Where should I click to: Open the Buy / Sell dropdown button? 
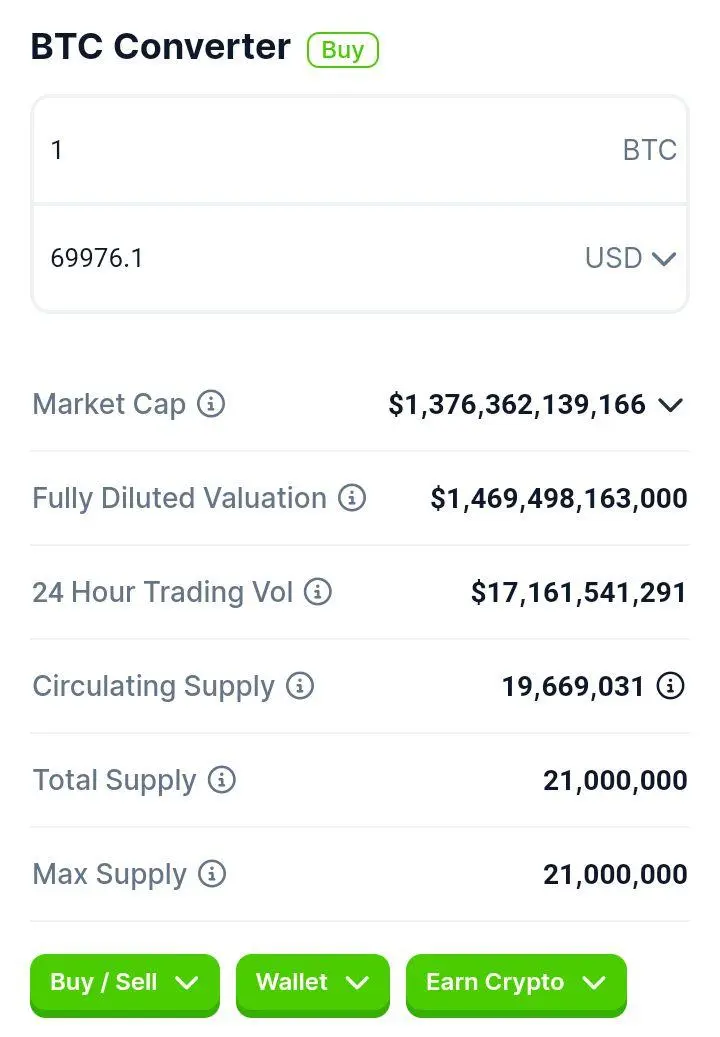coord(124,983)
